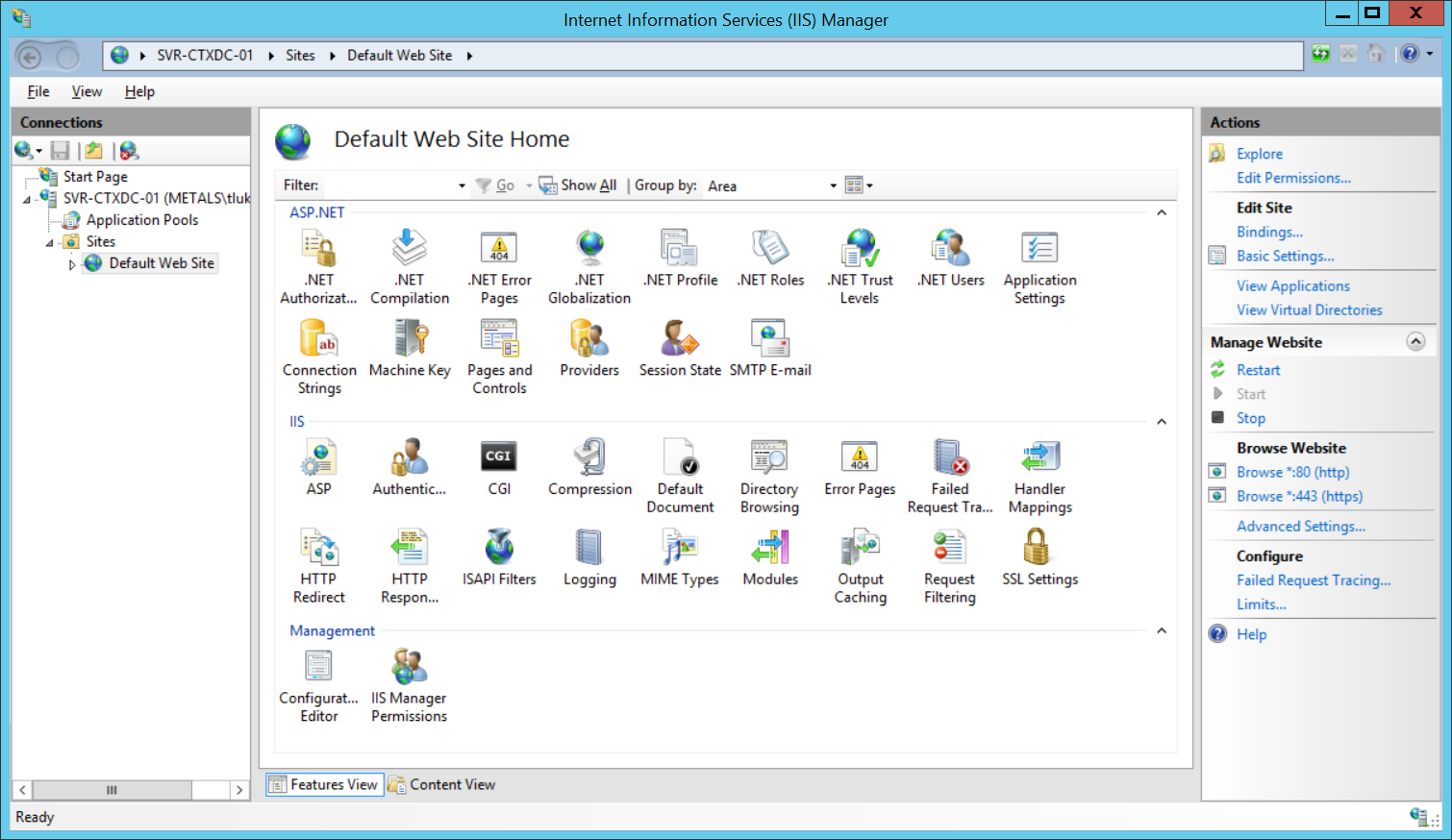Open .NET Error Pages feature

tap(499, 267)
